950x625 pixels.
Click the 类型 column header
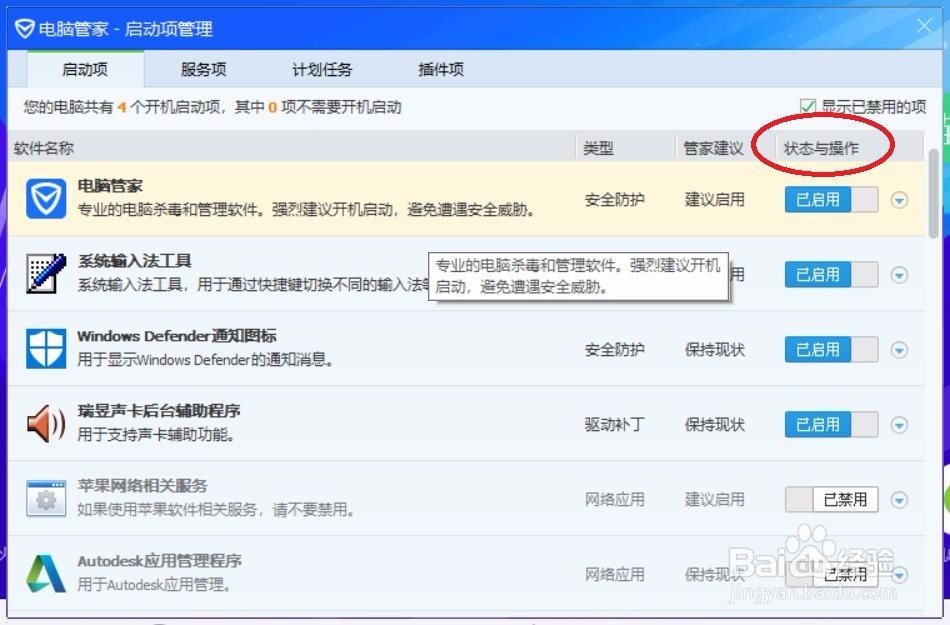point(626,148)
